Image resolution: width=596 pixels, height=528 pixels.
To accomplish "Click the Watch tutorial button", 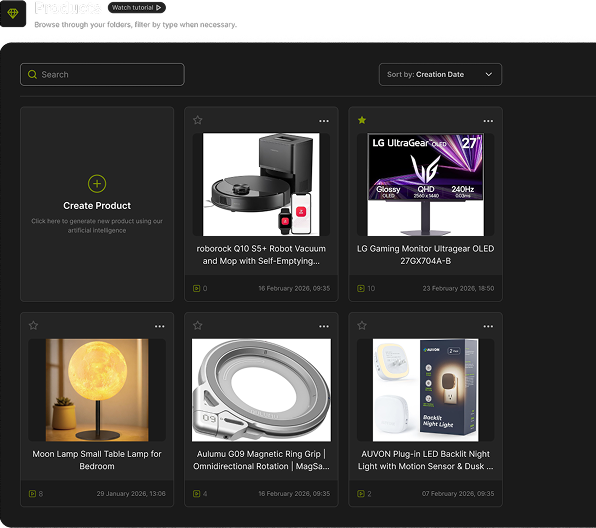I will [137, 8].
